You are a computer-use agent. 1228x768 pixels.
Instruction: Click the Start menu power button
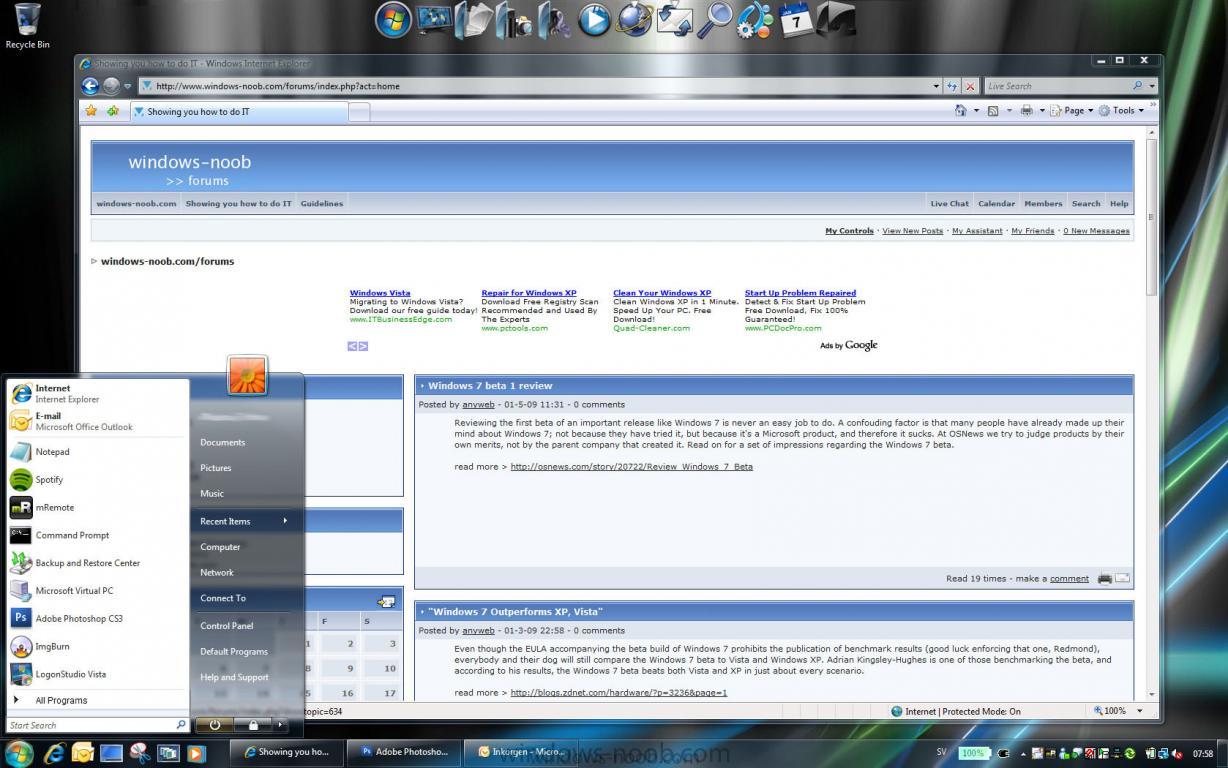(x=214, y=725)
